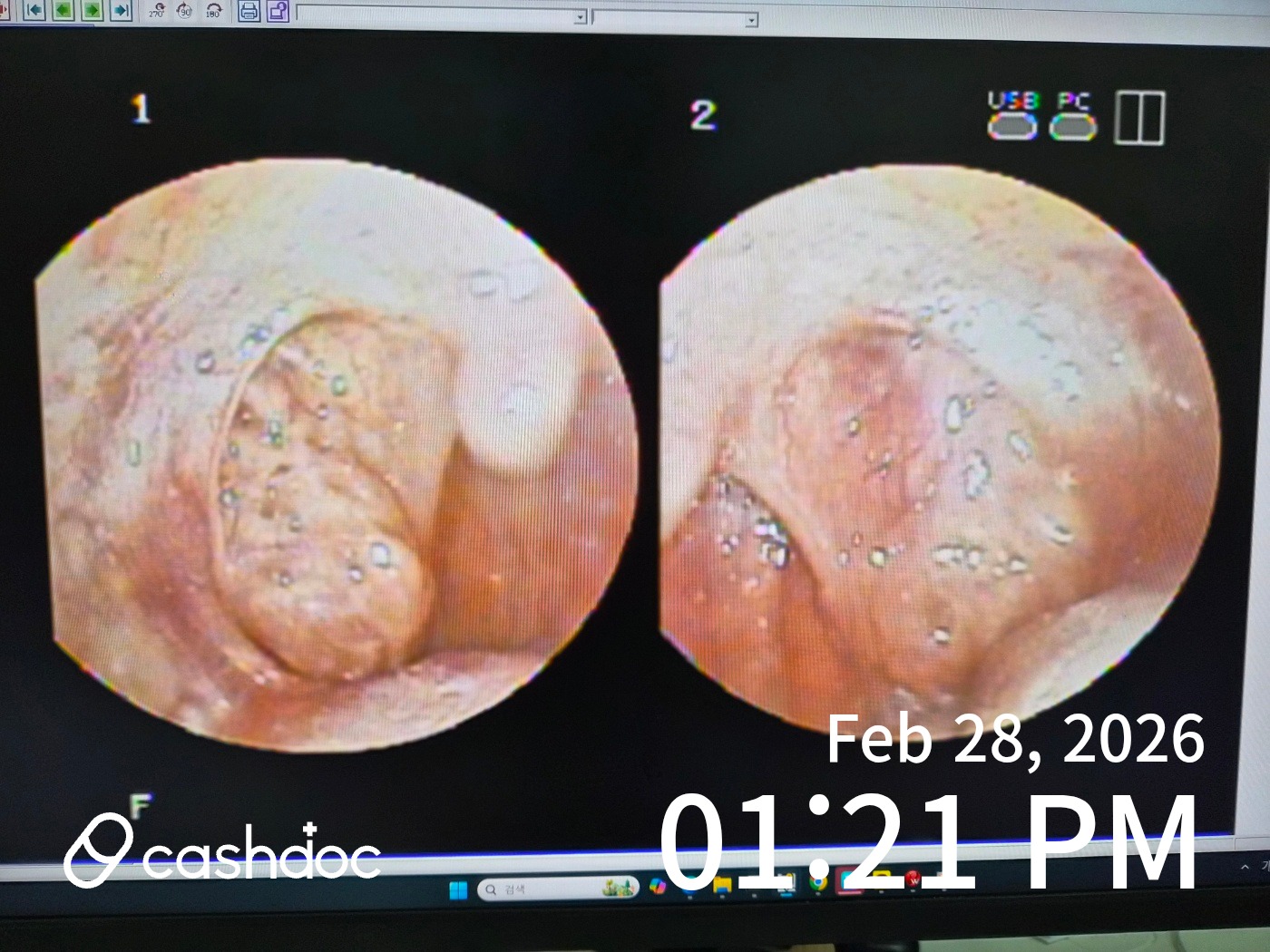Click the icon right of printer
1270x952 pixels.
pyautogui.click(x=278, y=11)
